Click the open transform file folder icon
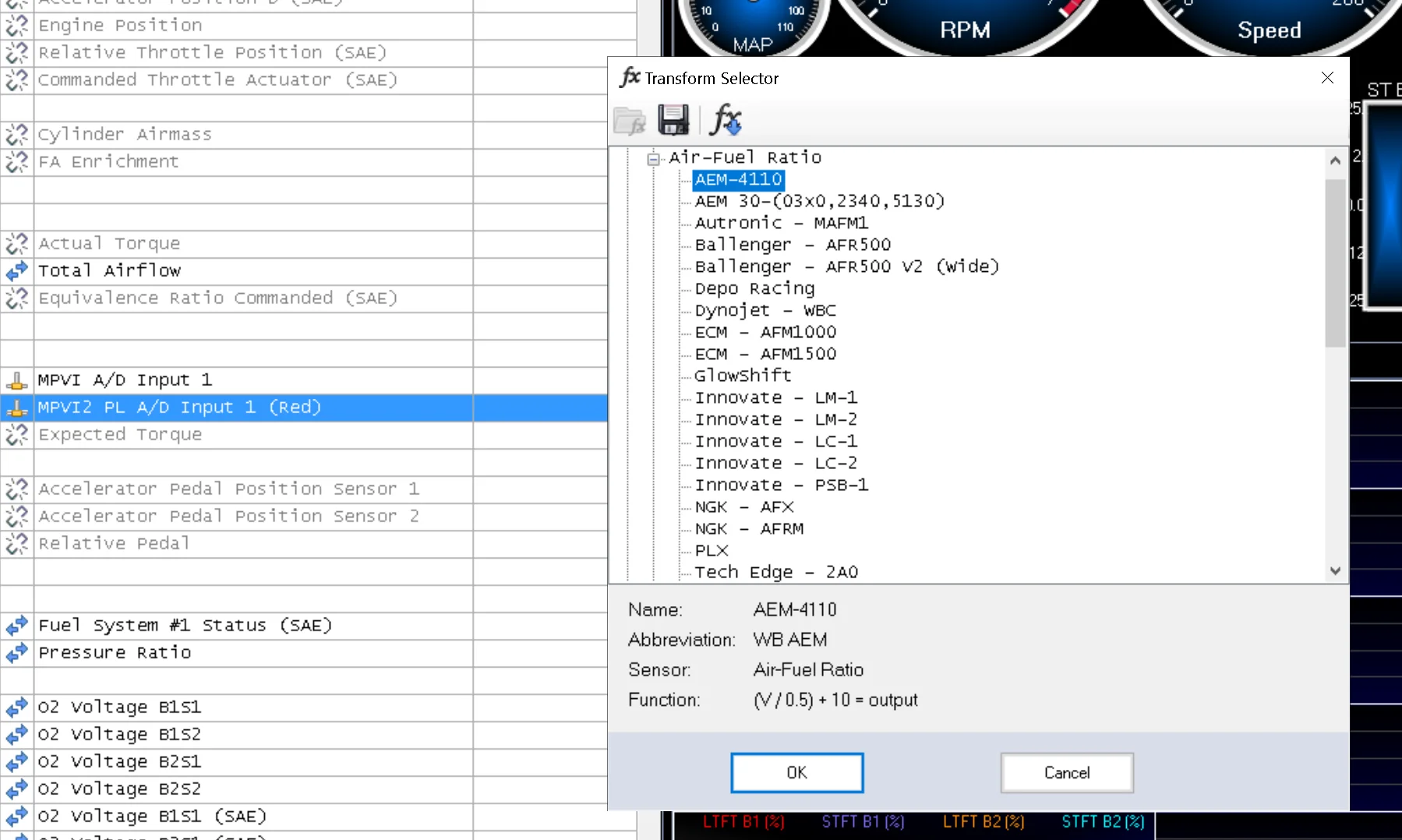The width and height of the screenshot is (1402, 840). pyautogui.click(x=630, y=121)
